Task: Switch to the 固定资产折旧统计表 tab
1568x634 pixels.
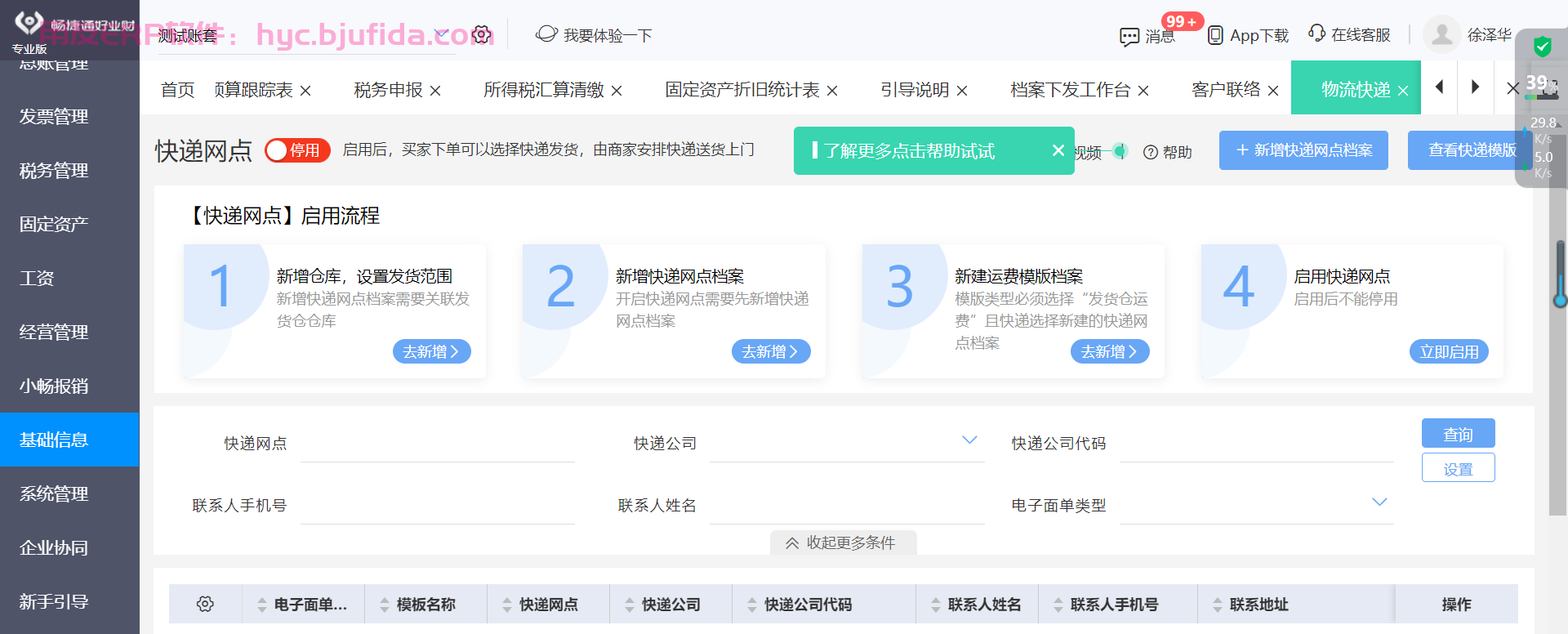Action: 742,89
